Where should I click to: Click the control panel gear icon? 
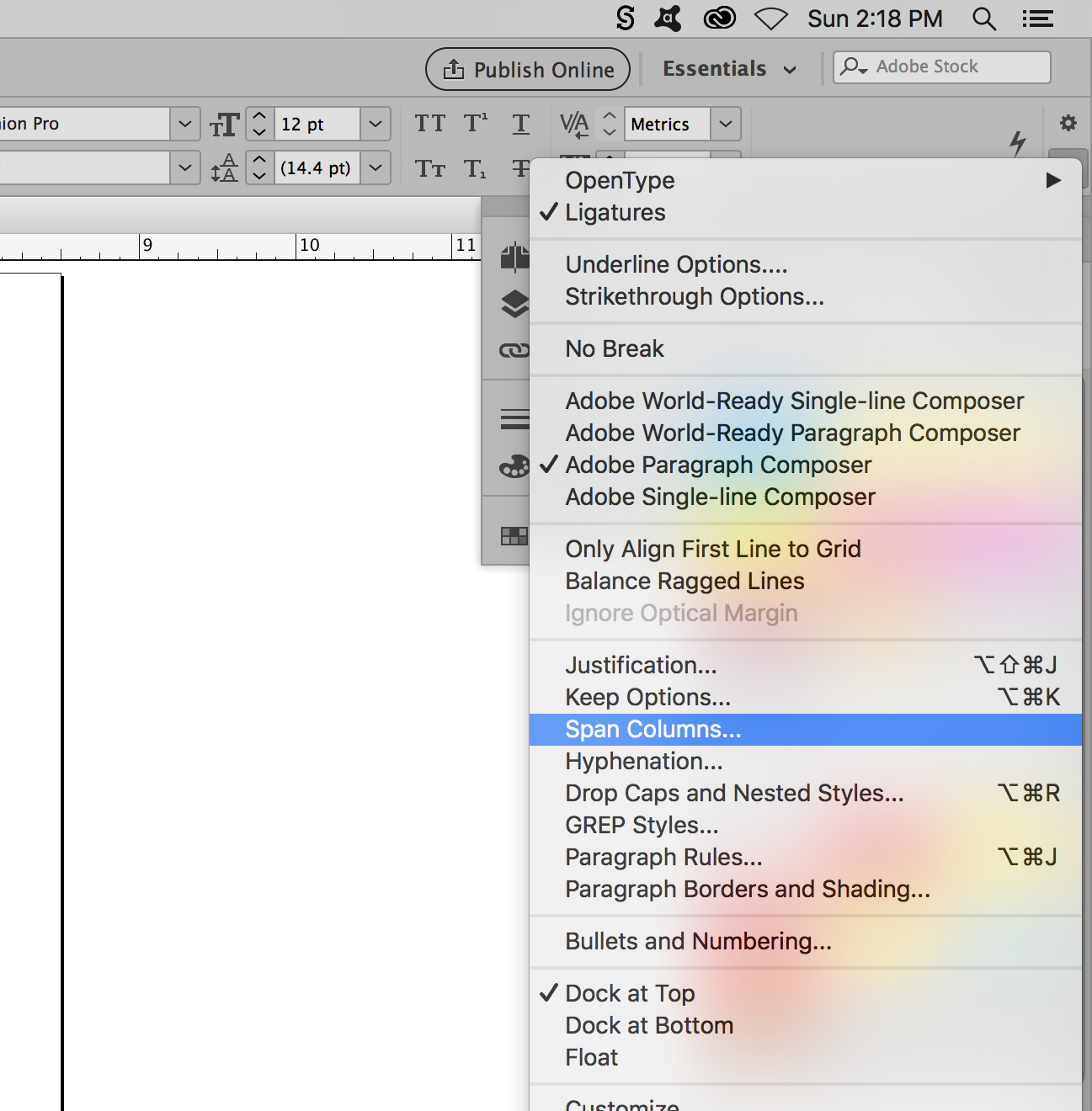[1068, 124]
